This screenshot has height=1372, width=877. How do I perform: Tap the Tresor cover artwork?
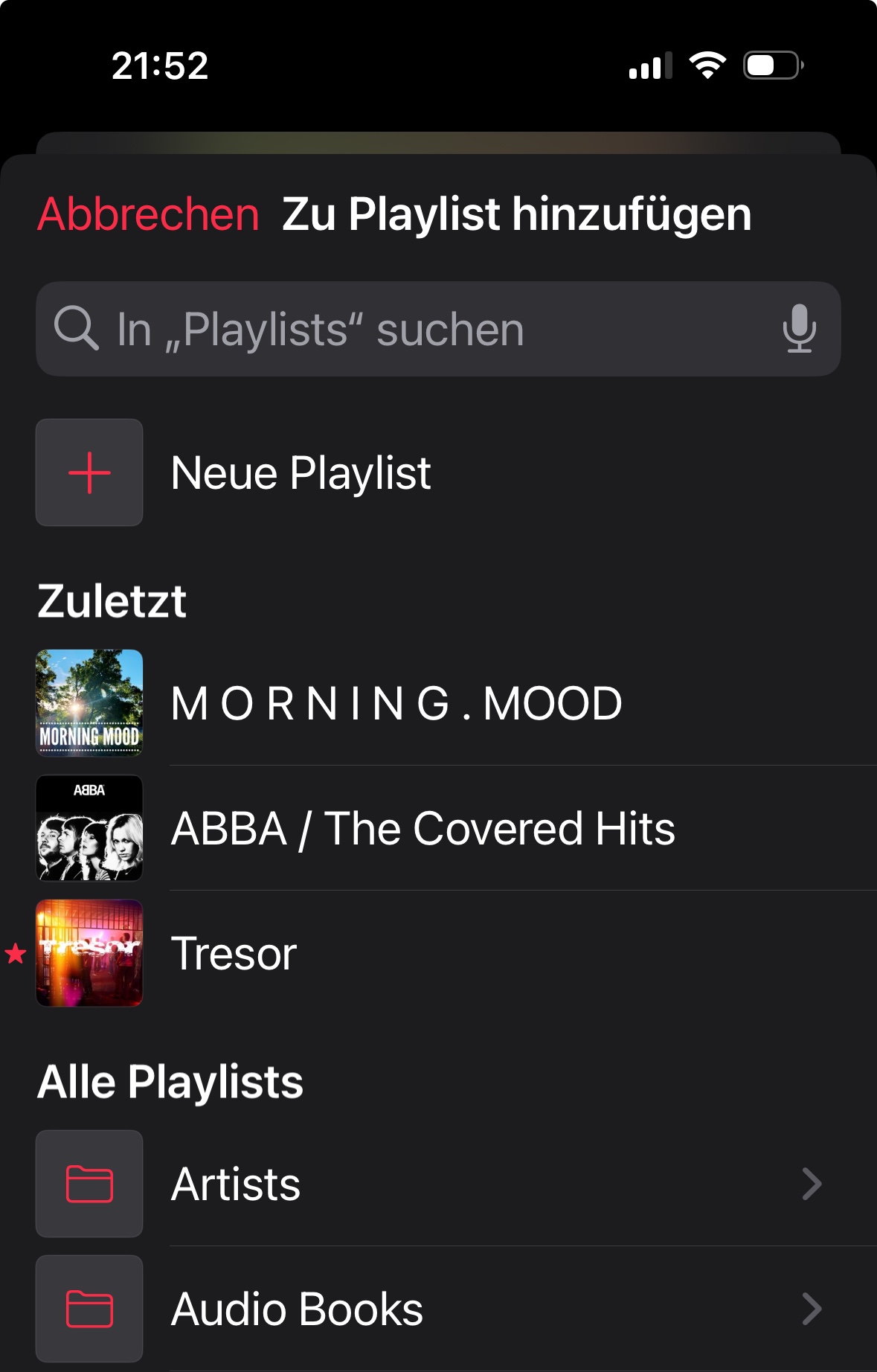pos(89,953)
